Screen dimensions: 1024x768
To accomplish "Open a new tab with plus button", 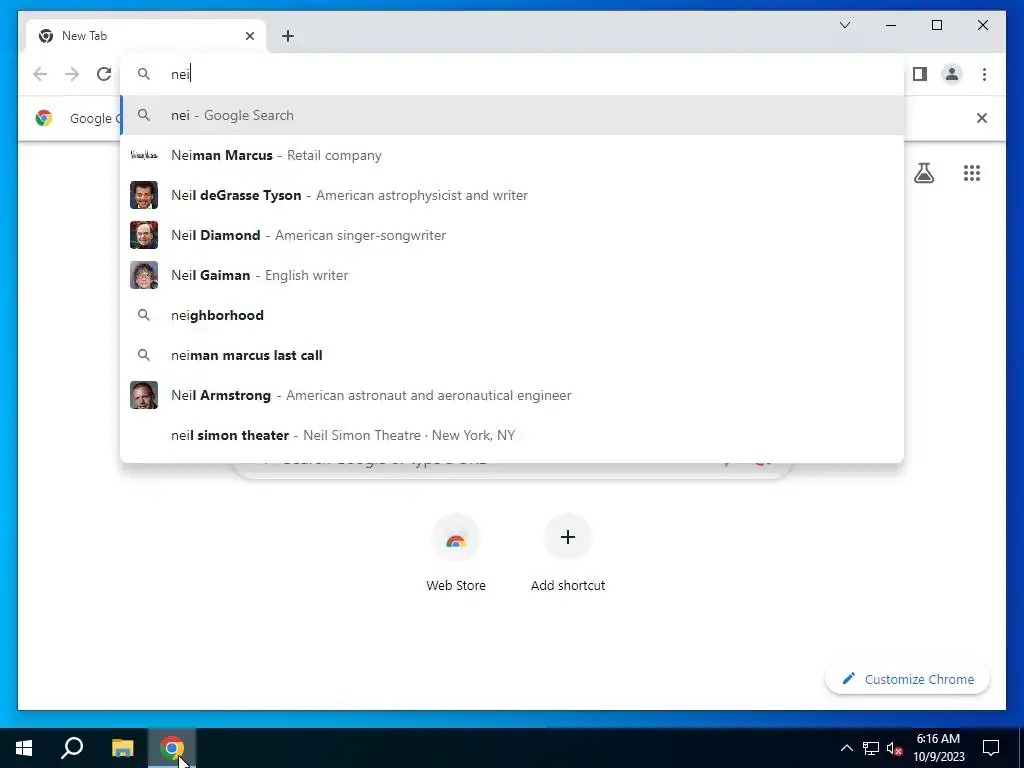I will 288,36.
